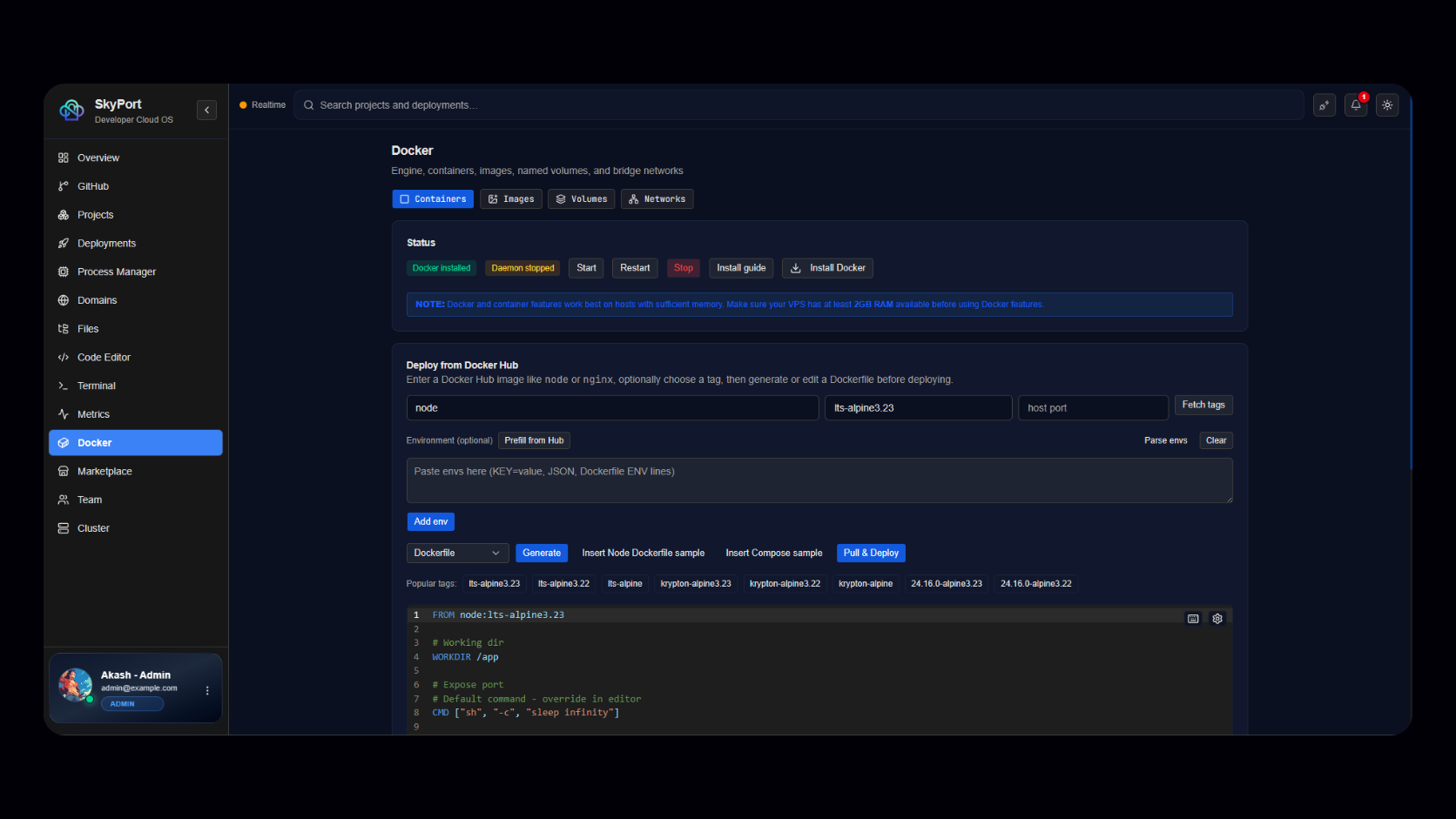Click the WORKDIR /app line in the editor

tap(465, 657)
